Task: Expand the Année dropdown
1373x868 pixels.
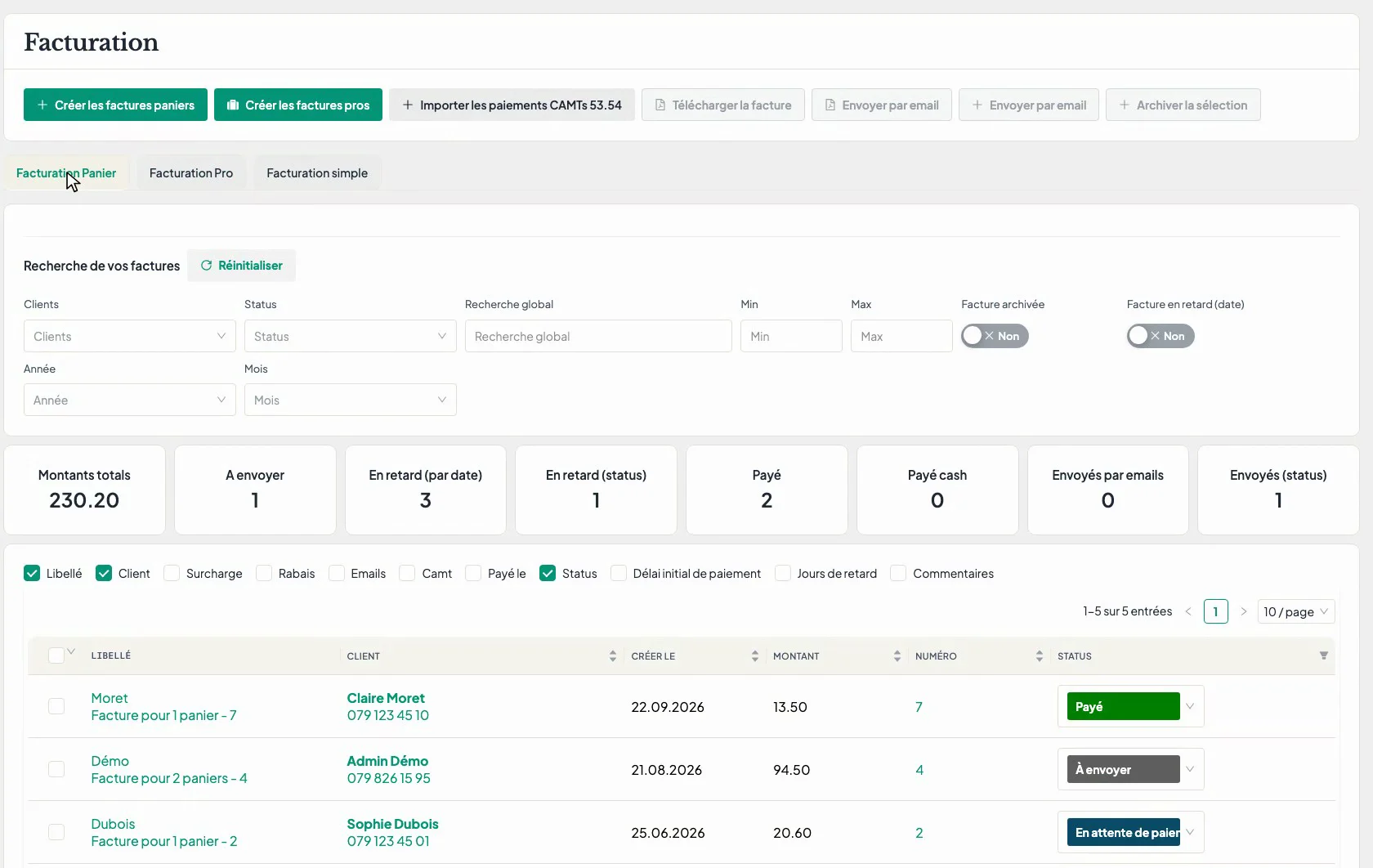Action: 130,400
